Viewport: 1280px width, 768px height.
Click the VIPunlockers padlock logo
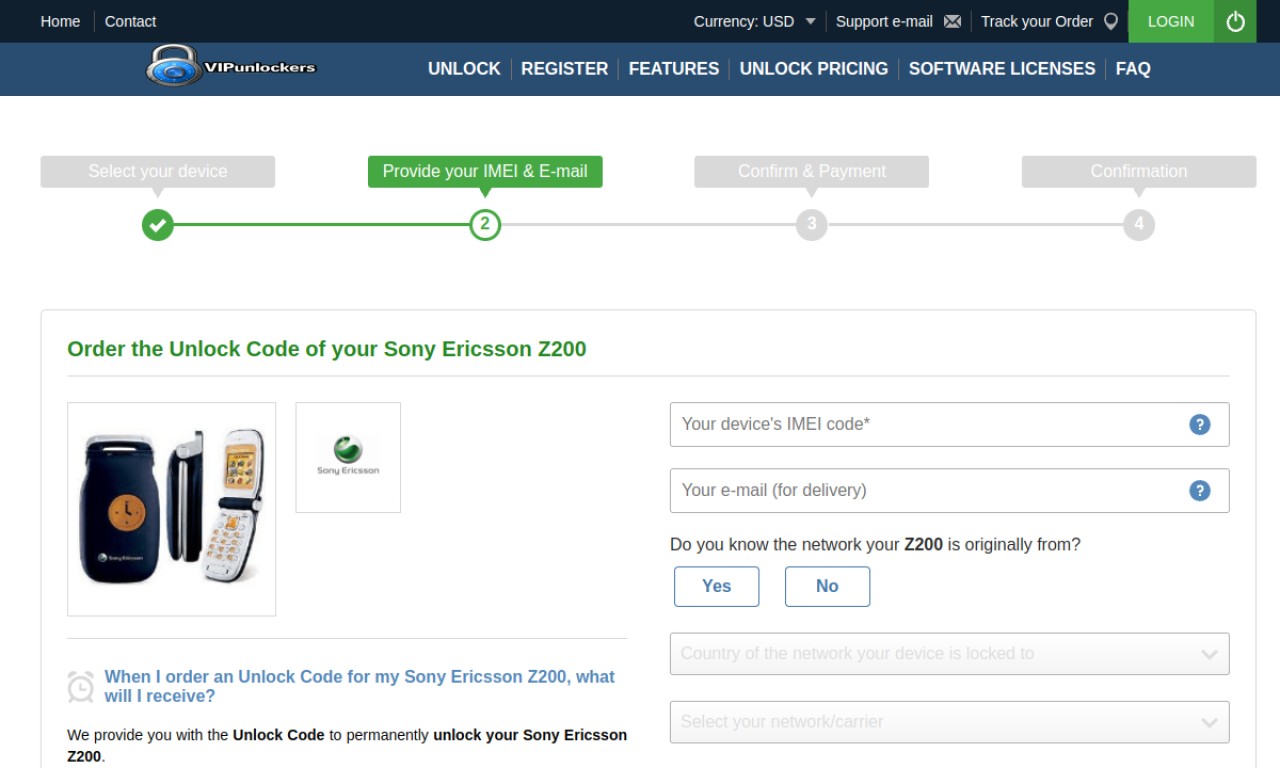(x=231, y=67)
